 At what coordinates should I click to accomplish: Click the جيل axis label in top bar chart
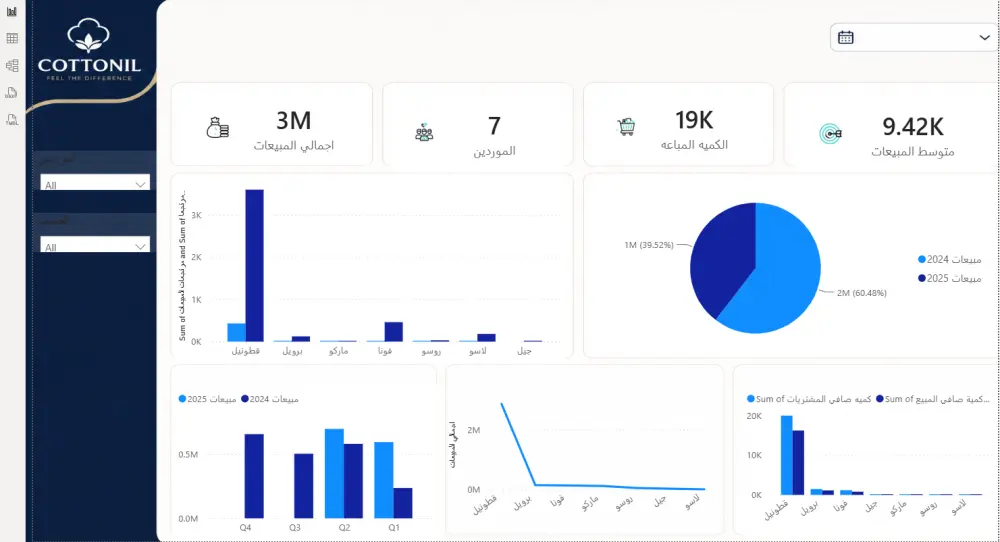point(524,351)
